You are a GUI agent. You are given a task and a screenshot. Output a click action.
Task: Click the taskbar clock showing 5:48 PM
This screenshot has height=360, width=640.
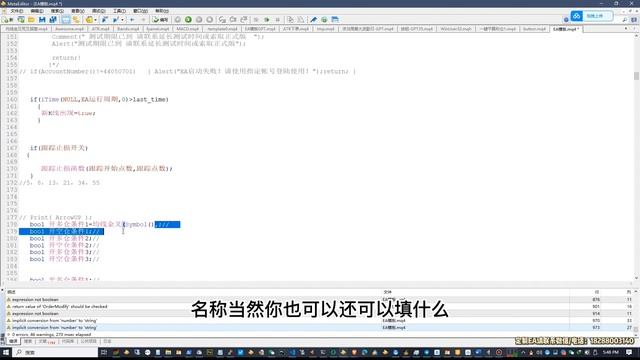tap(611, 352)
